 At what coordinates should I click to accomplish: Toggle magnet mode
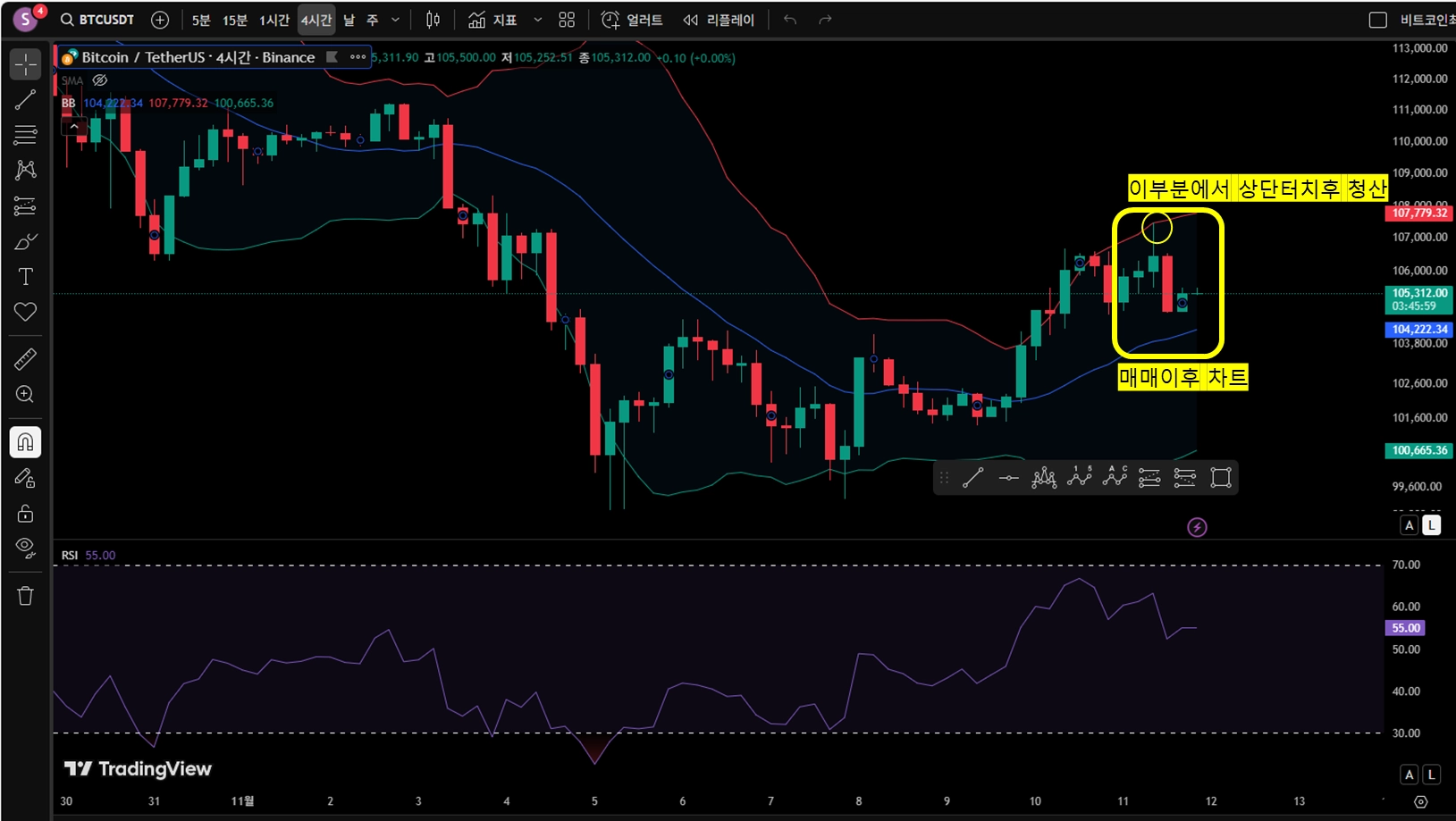coord(25,442)
